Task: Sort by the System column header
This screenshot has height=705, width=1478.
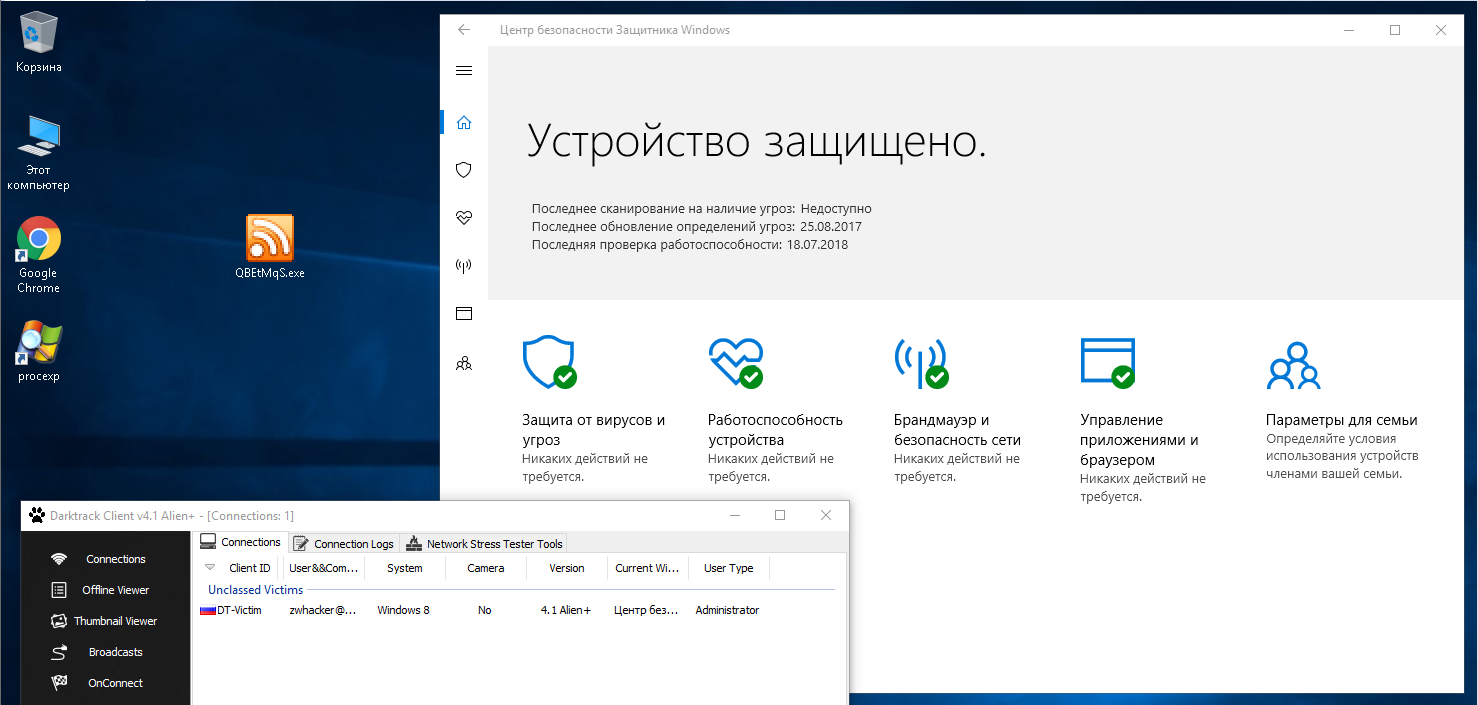Action: point(405,568)
